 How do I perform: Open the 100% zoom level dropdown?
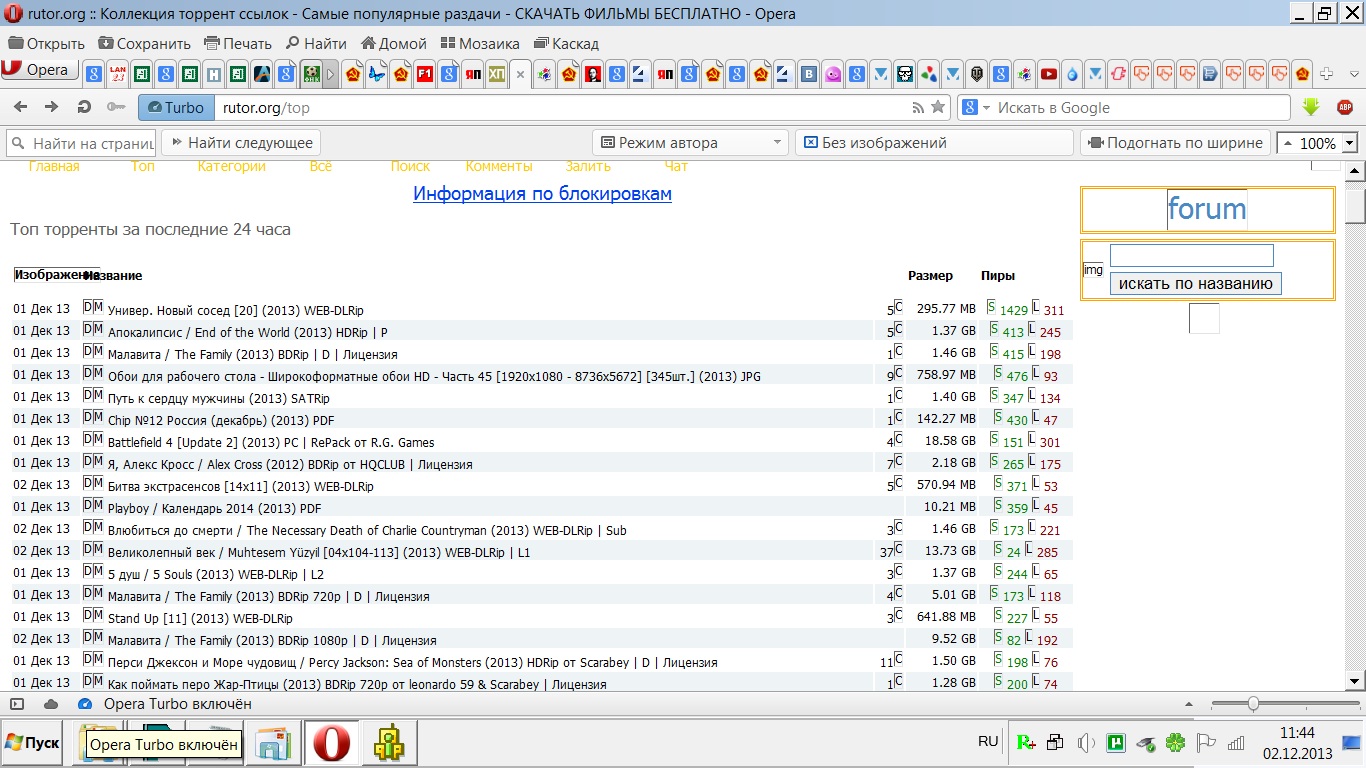tap(1349, 143)
